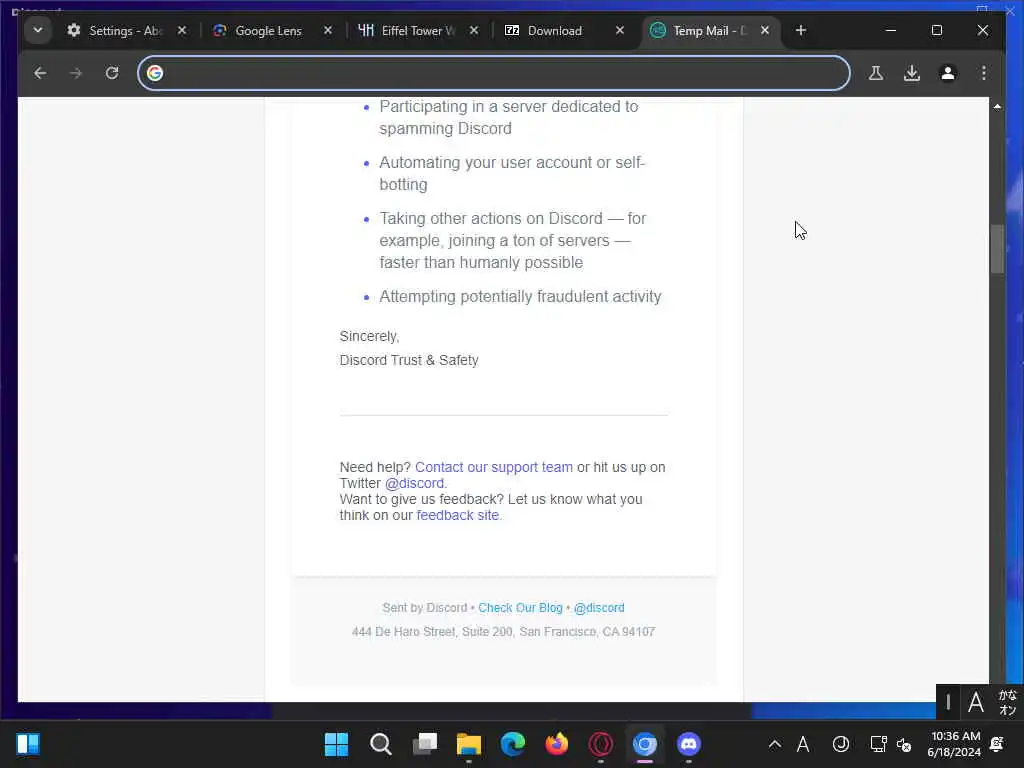Click the page scrollbar up arrow
Image resolution: width=1024 pixels, height=768 pixels.
click(x=997, y=106)
